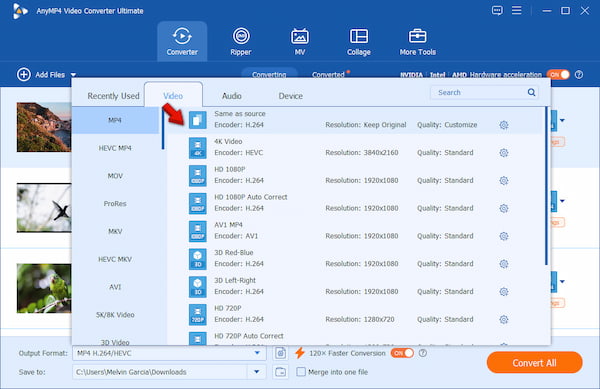
Task: Open the Converter module
Action: point(182,41)
